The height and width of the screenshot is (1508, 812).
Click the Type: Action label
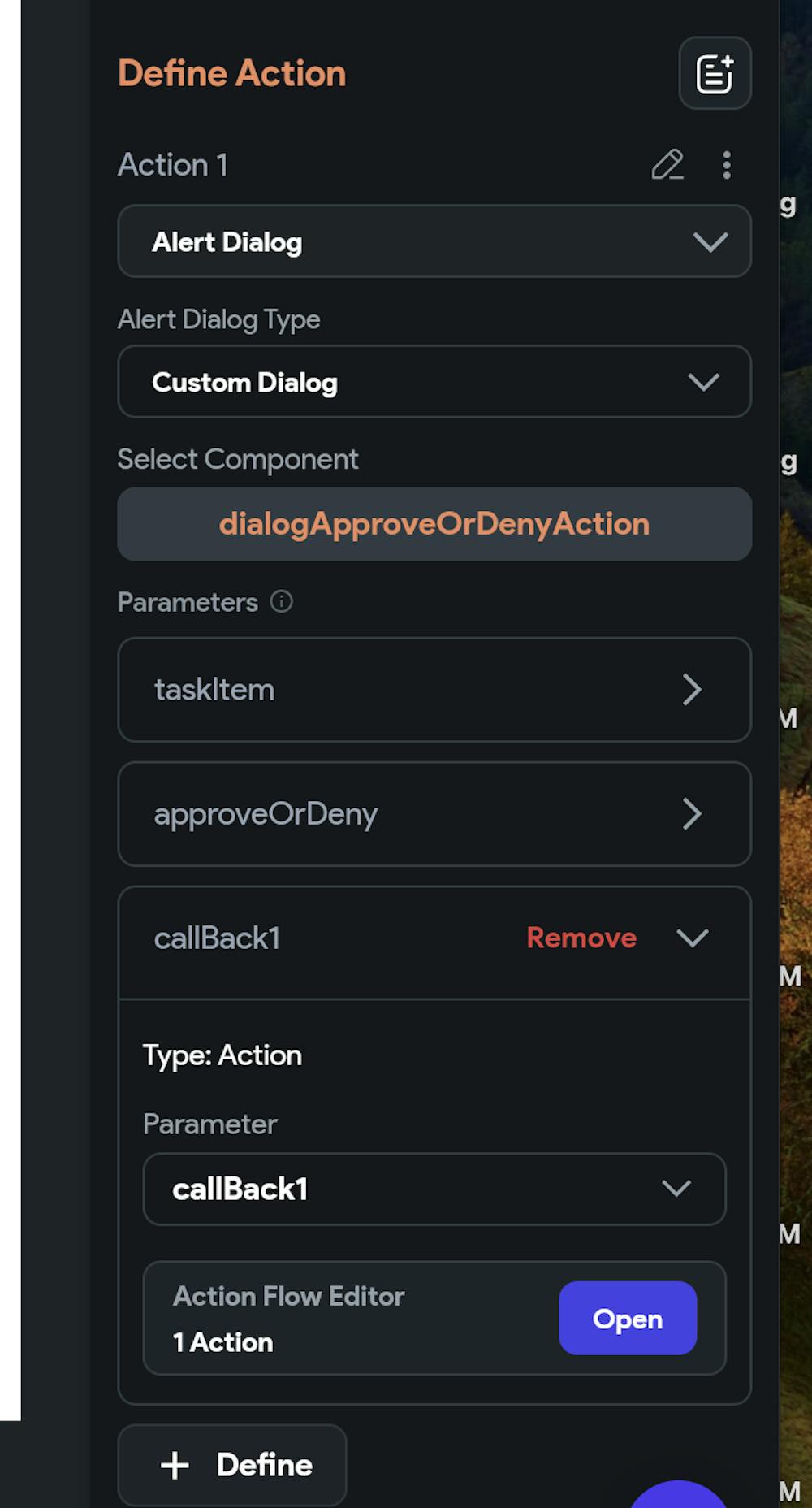[x=222, y=1055]
